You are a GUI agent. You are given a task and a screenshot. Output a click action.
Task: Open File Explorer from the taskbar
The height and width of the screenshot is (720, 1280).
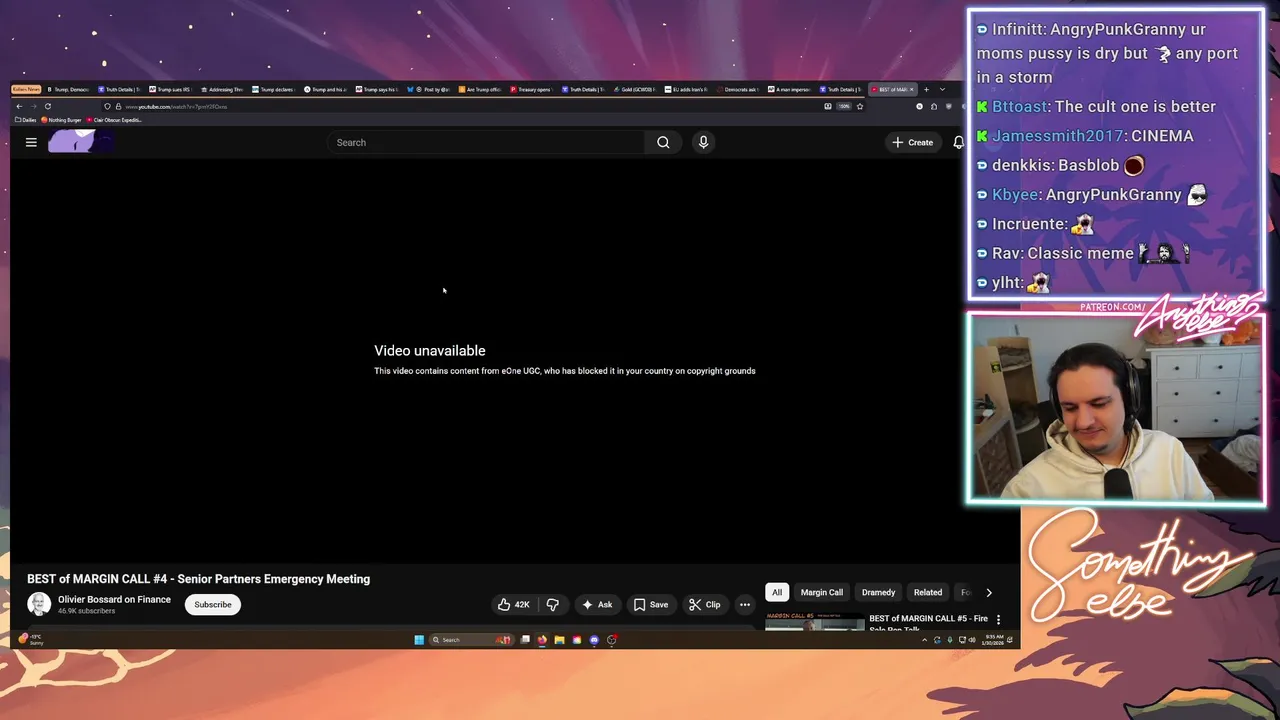point(559,640)
